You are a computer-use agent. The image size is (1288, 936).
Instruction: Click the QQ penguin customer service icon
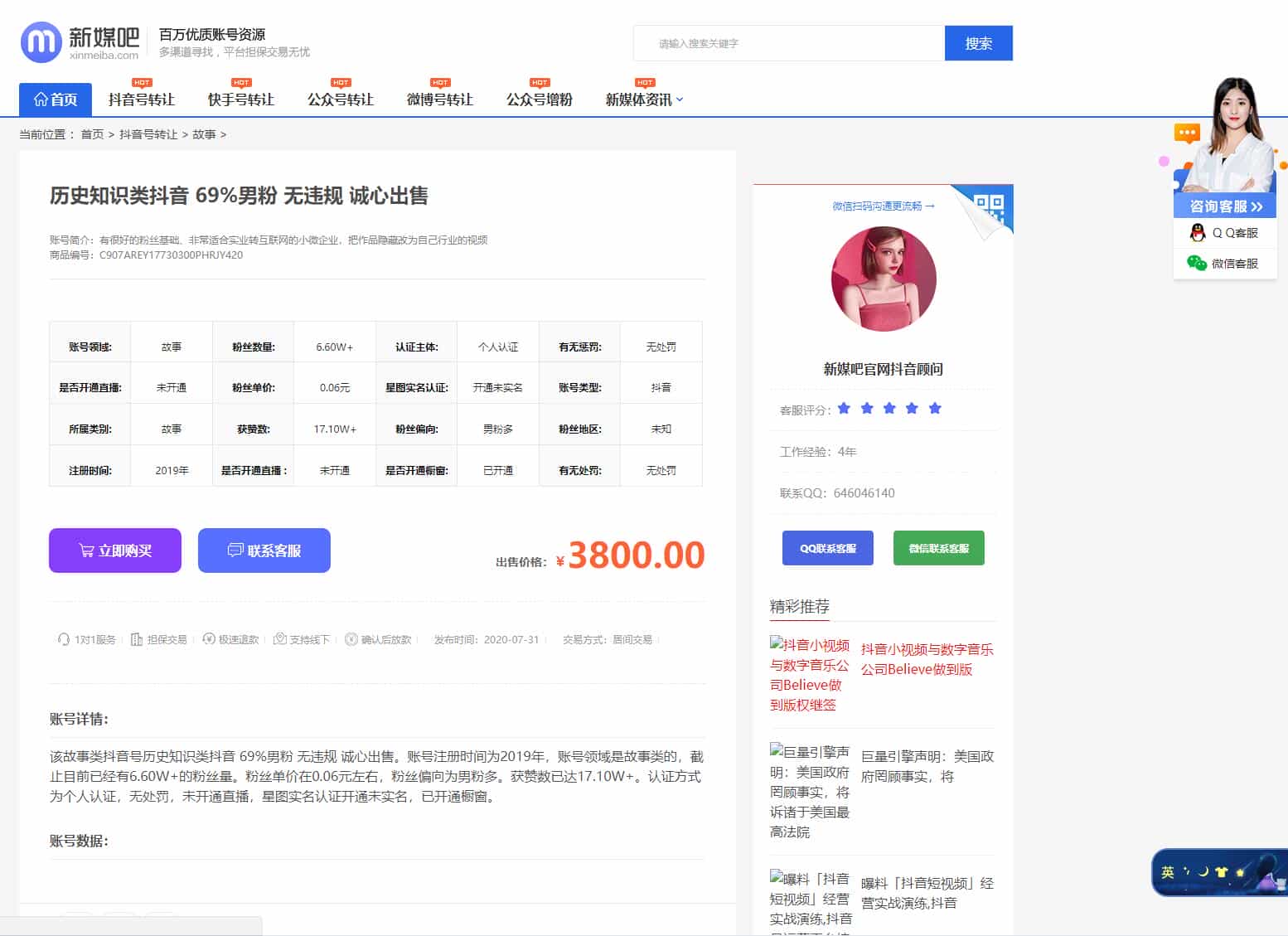[1197, 233]
